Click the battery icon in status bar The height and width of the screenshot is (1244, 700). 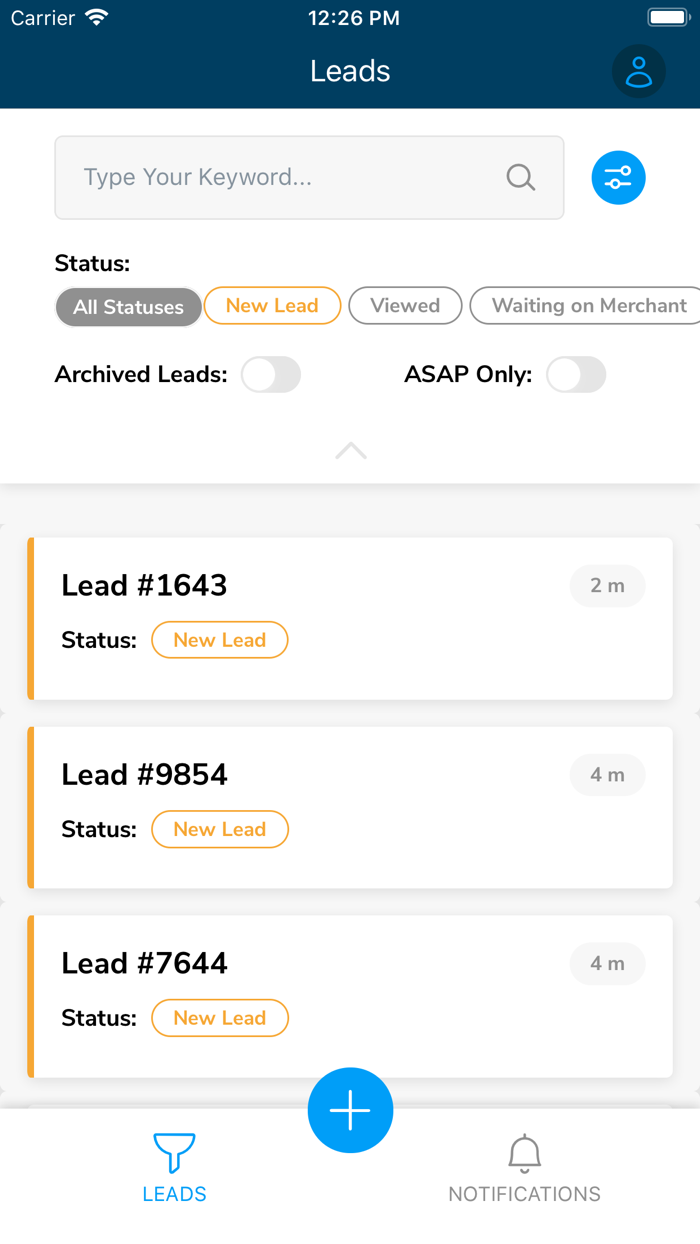pyautogui.click(x=667, y=18)
